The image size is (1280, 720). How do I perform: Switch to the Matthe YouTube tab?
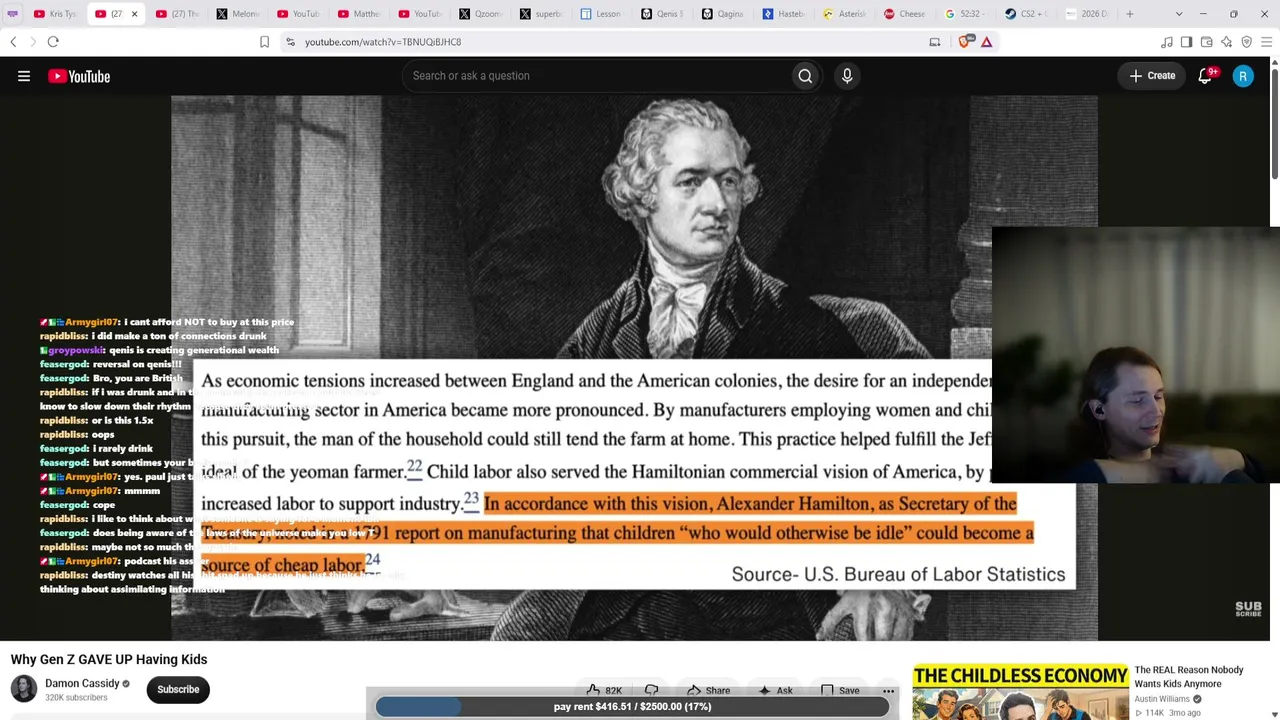359,14
